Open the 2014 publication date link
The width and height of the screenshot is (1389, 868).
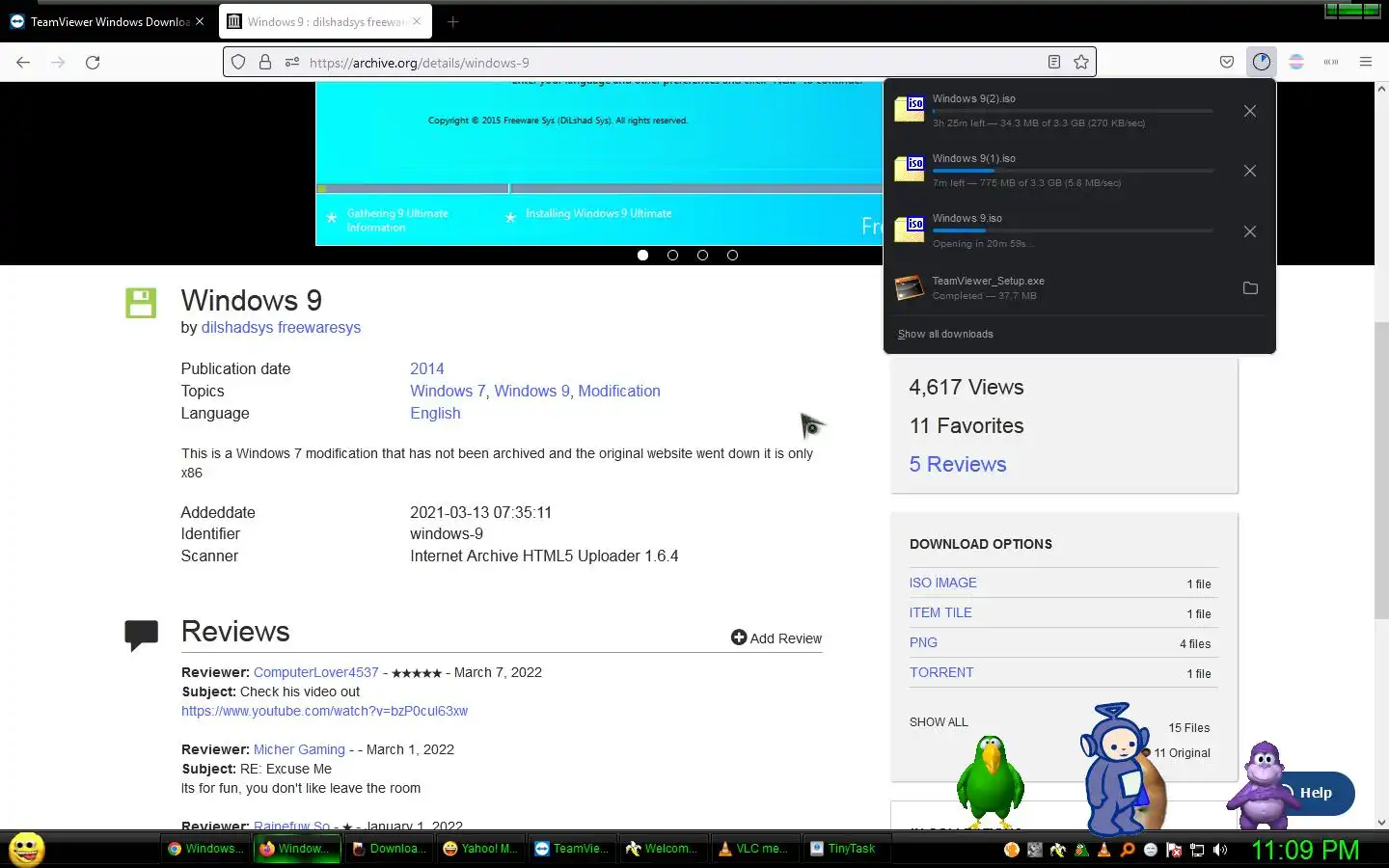(x=427, y=368)
